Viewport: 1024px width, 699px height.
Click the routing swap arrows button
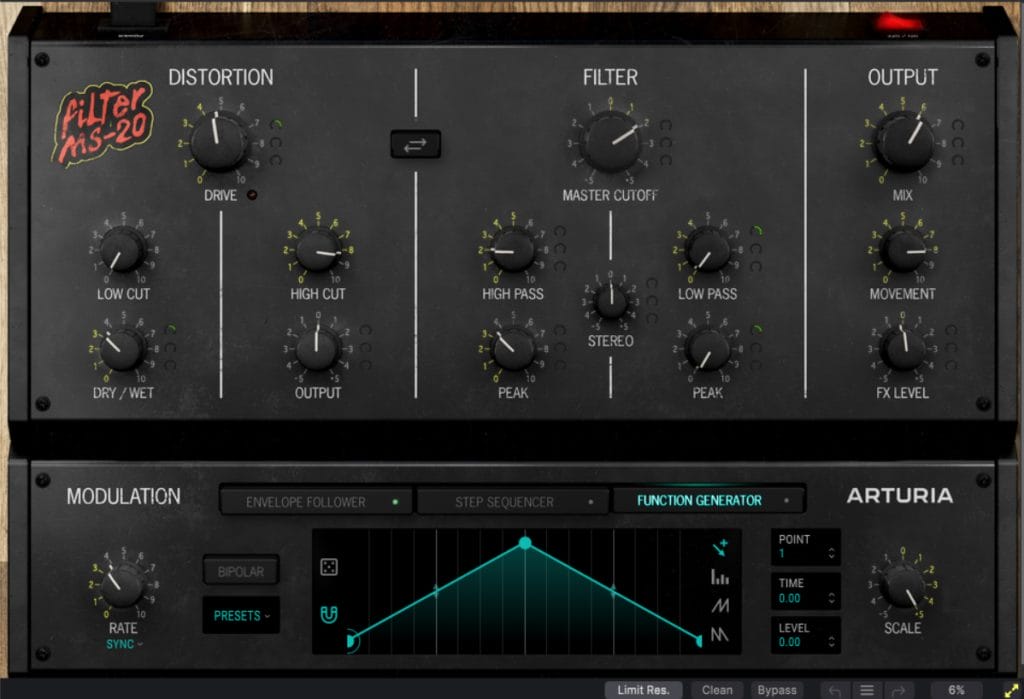(x=415, y=145)
